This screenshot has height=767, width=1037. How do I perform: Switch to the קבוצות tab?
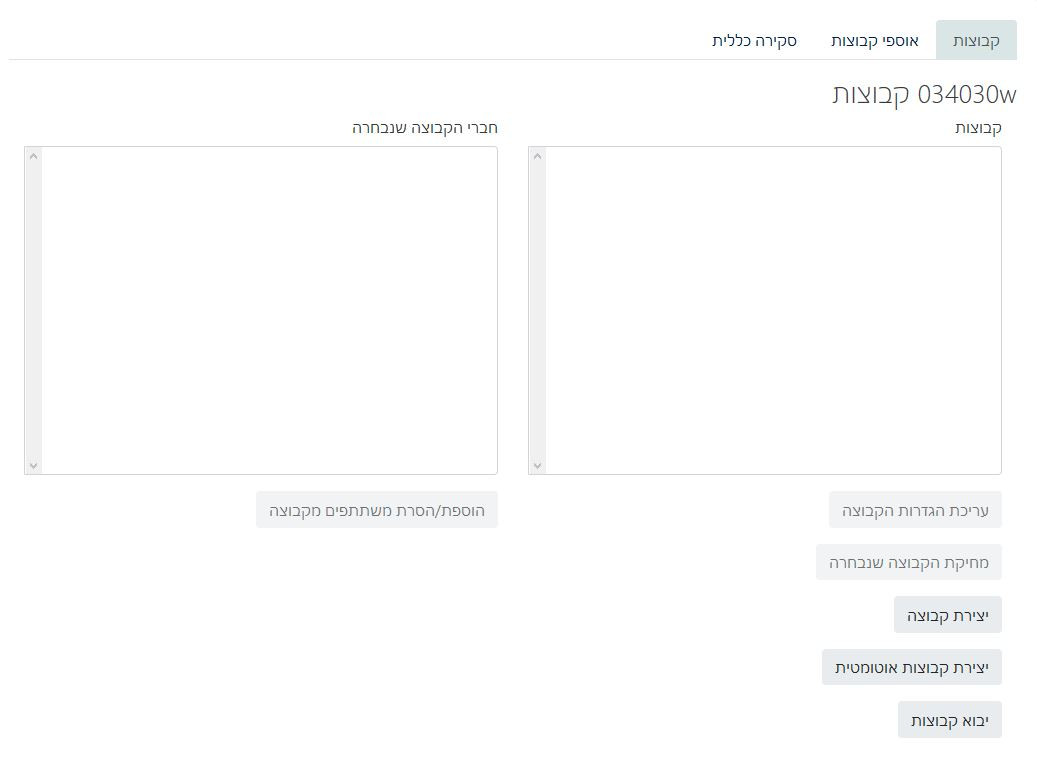[975, 41]
